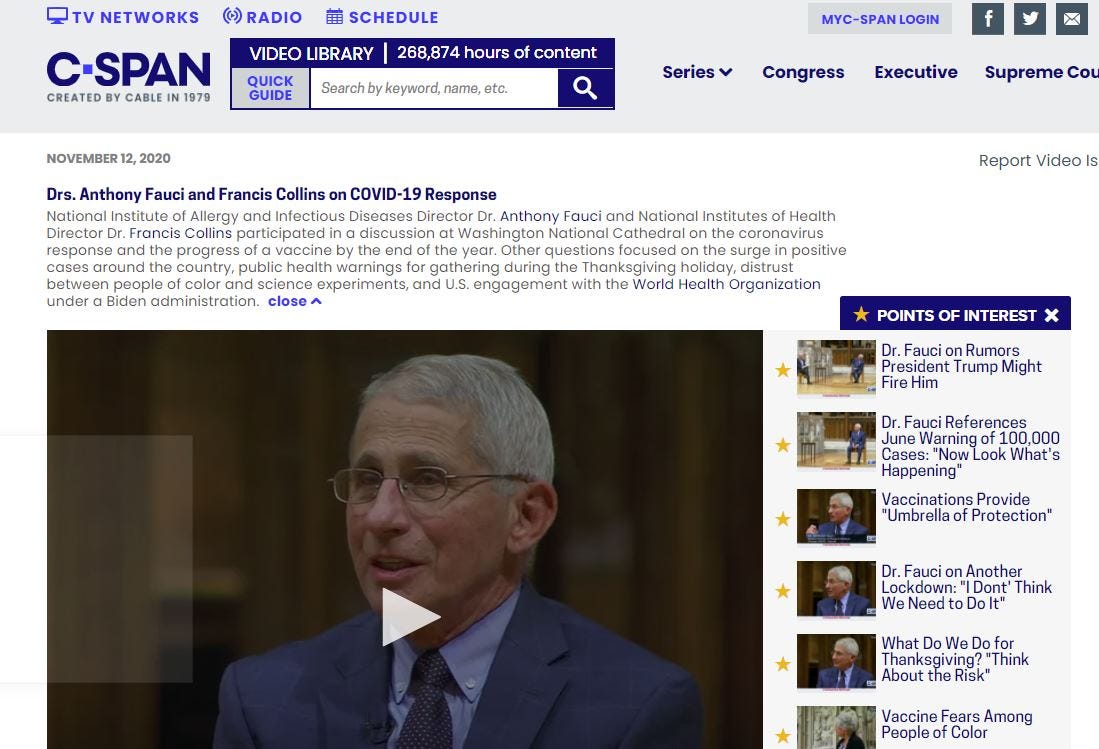The width and height of the screenshot is (1099, 749).
Task: Open Anthony Fauci person link
Action: pyautogui.click(x=550, y=216)
